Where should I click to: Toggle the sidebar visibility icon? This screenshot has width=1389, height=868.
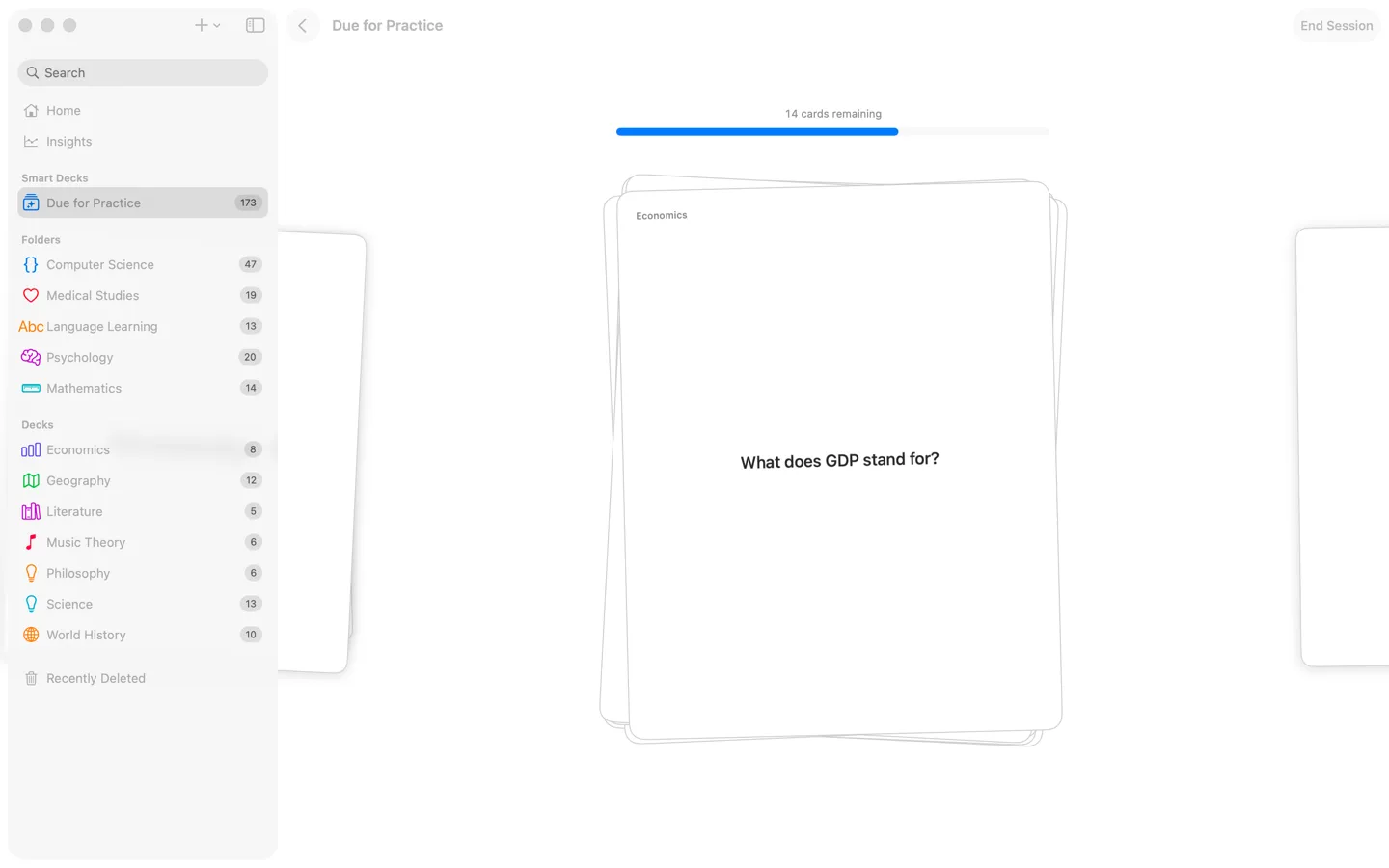pyautogui.click(x=256, y=26)
